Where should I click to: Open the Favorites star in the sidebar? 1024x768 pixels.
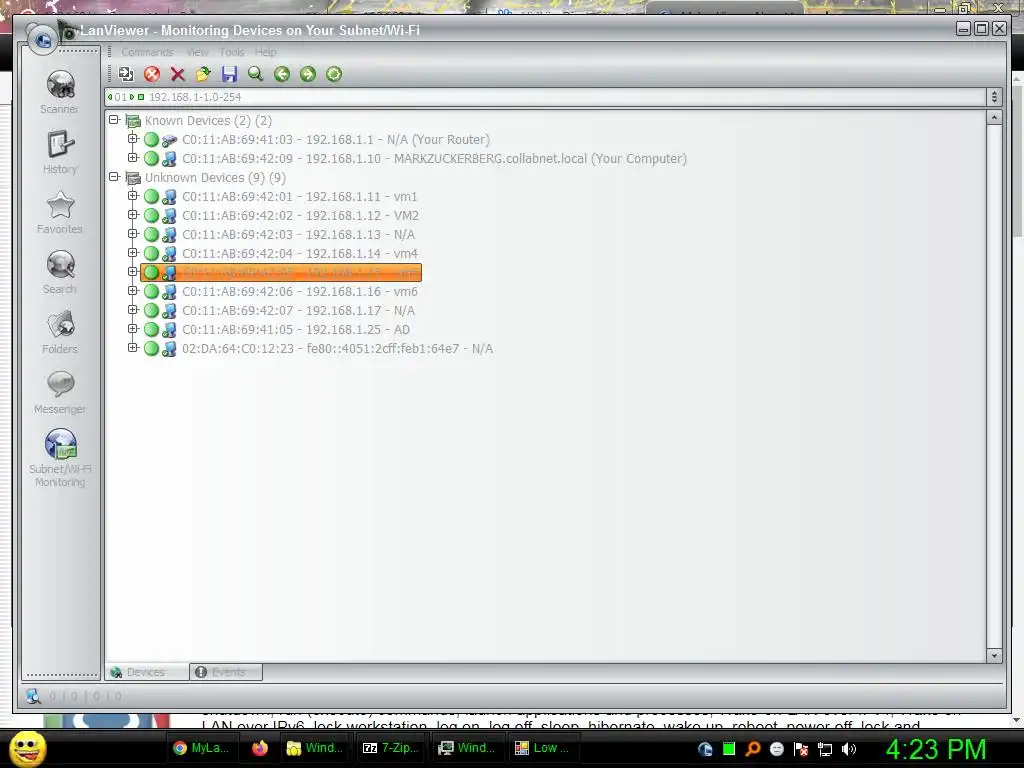coord(60,212)
